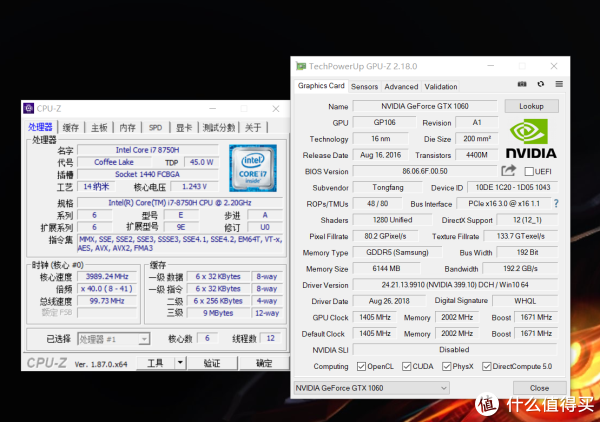Click the NVIDIA SLI Disabled field
600x422 pixels.
point(455,350)
